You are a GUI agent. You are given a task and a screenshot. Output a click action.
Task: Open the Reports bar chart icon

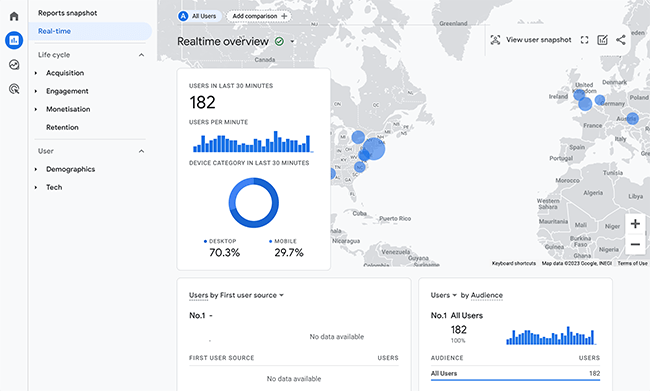point(14,40)
